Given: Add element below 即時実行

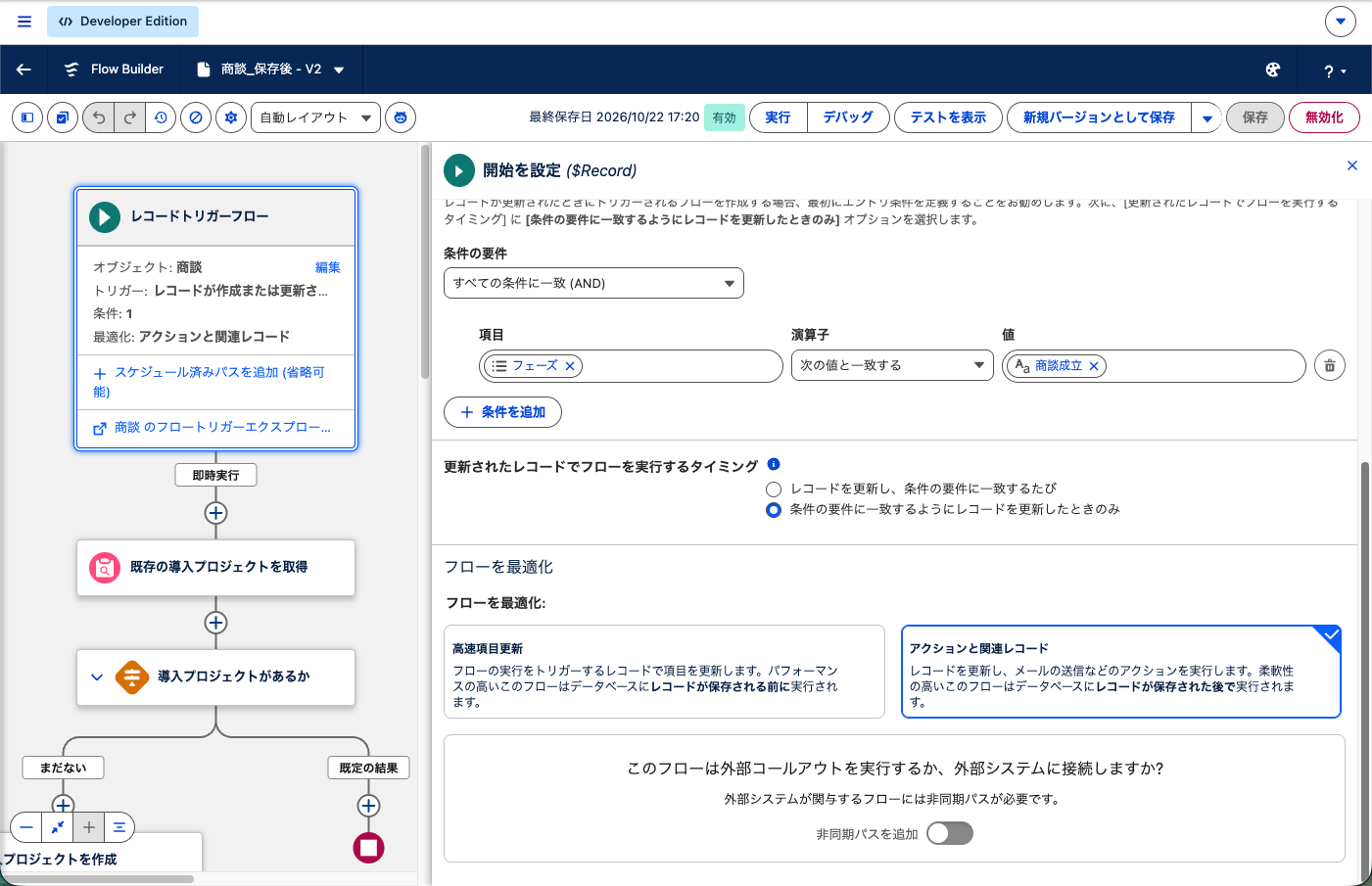Looking at the screenshot, I should pos(216,513).
